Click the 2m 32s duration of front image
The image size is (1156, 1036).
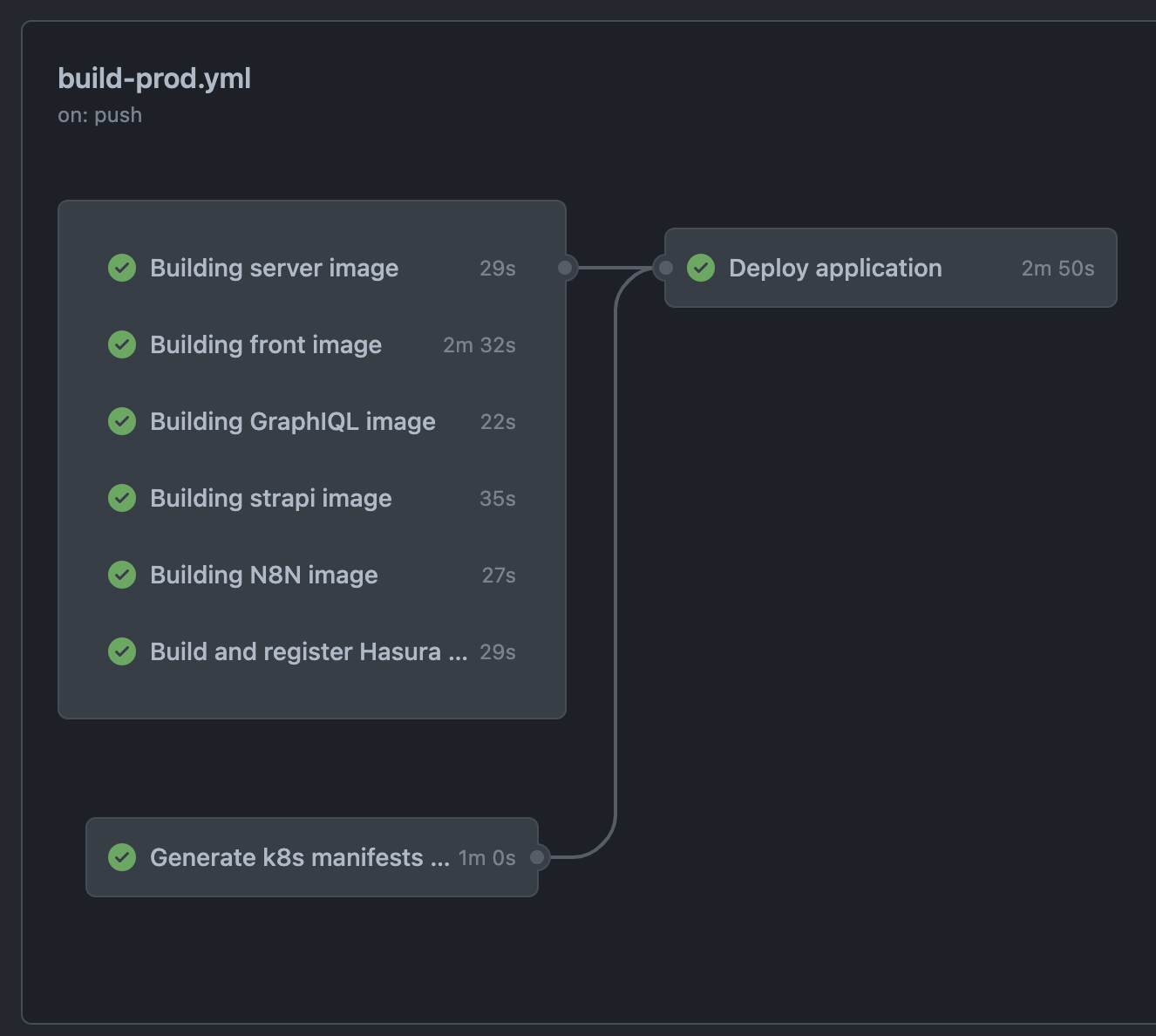click(479, 345)
